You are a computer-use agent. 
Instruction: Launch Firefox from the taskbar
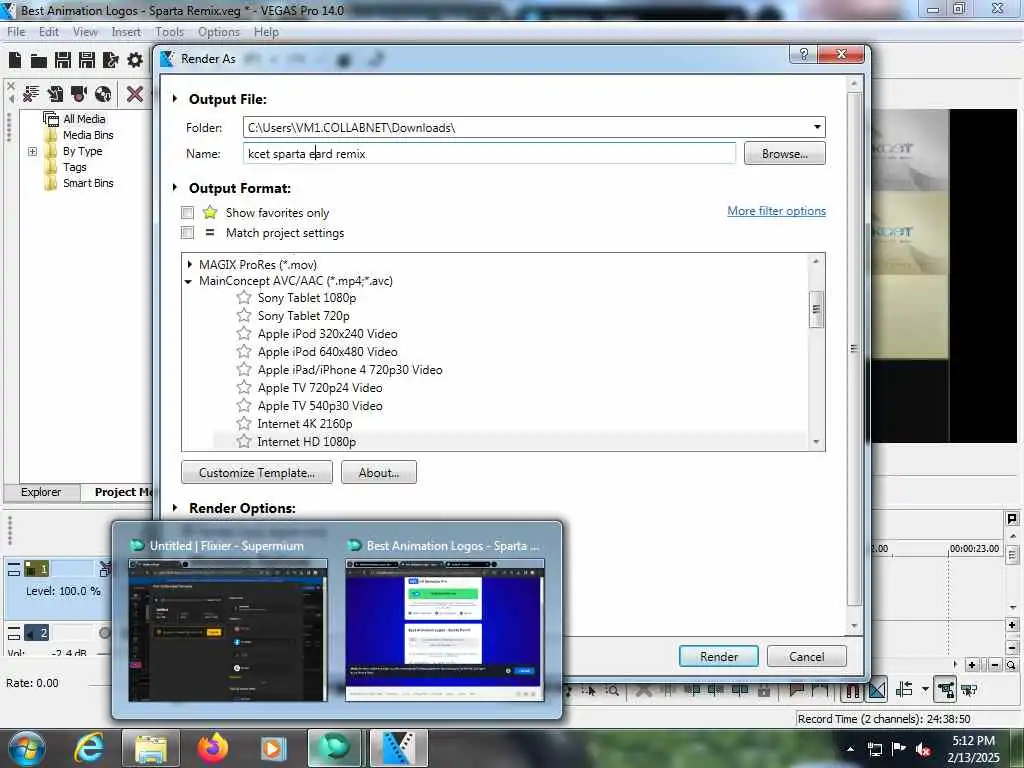[x=212, y=748]
